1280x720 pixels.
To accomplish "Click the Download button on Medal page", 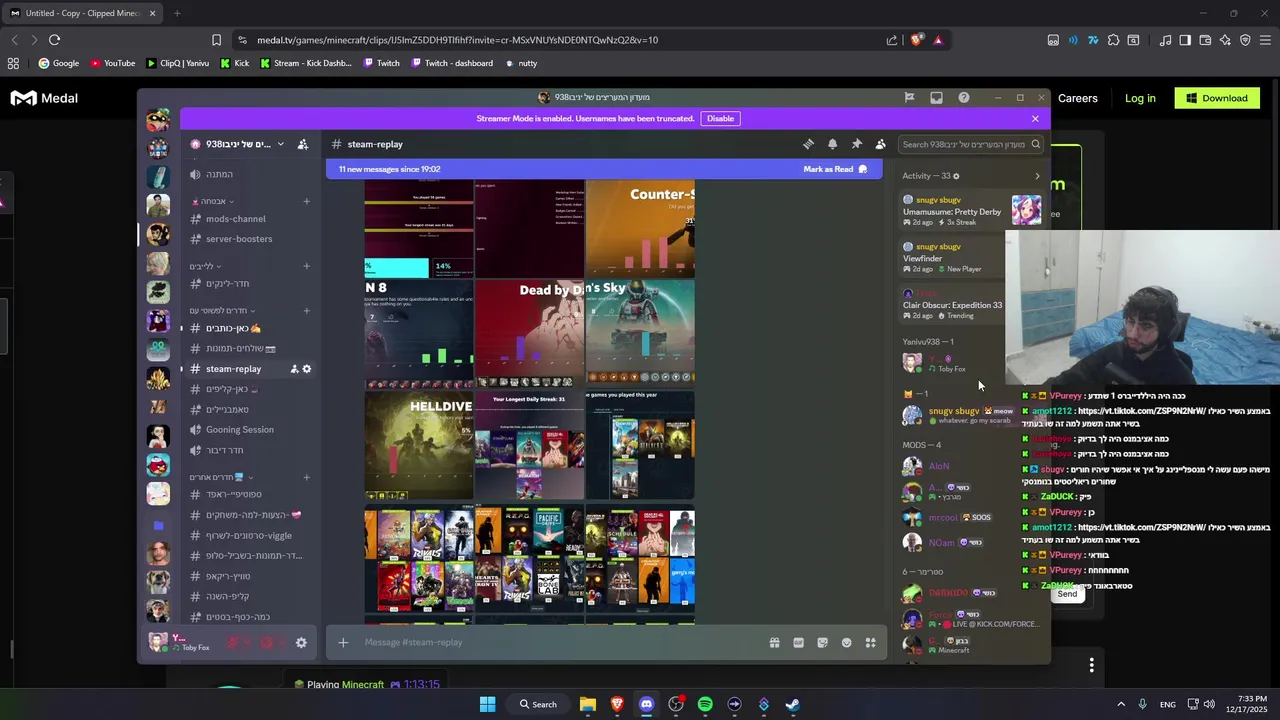I will click(1217, 98).
